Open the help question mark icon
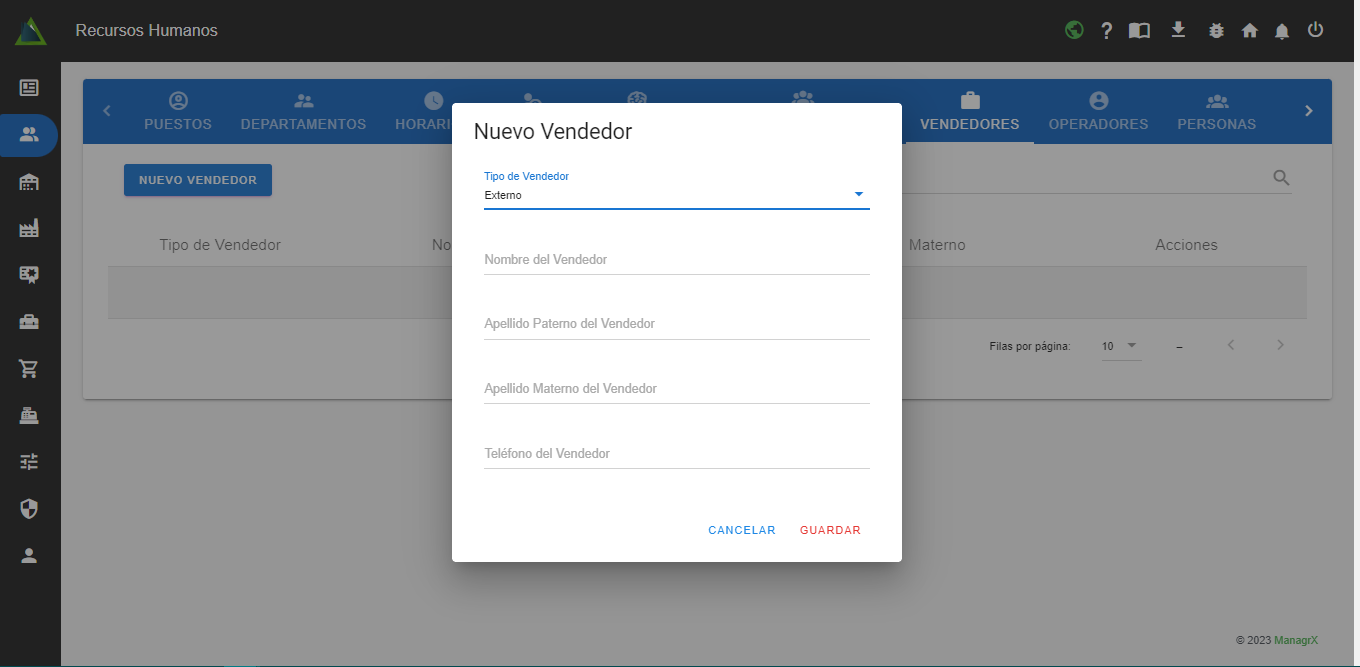 point(1106,31)
